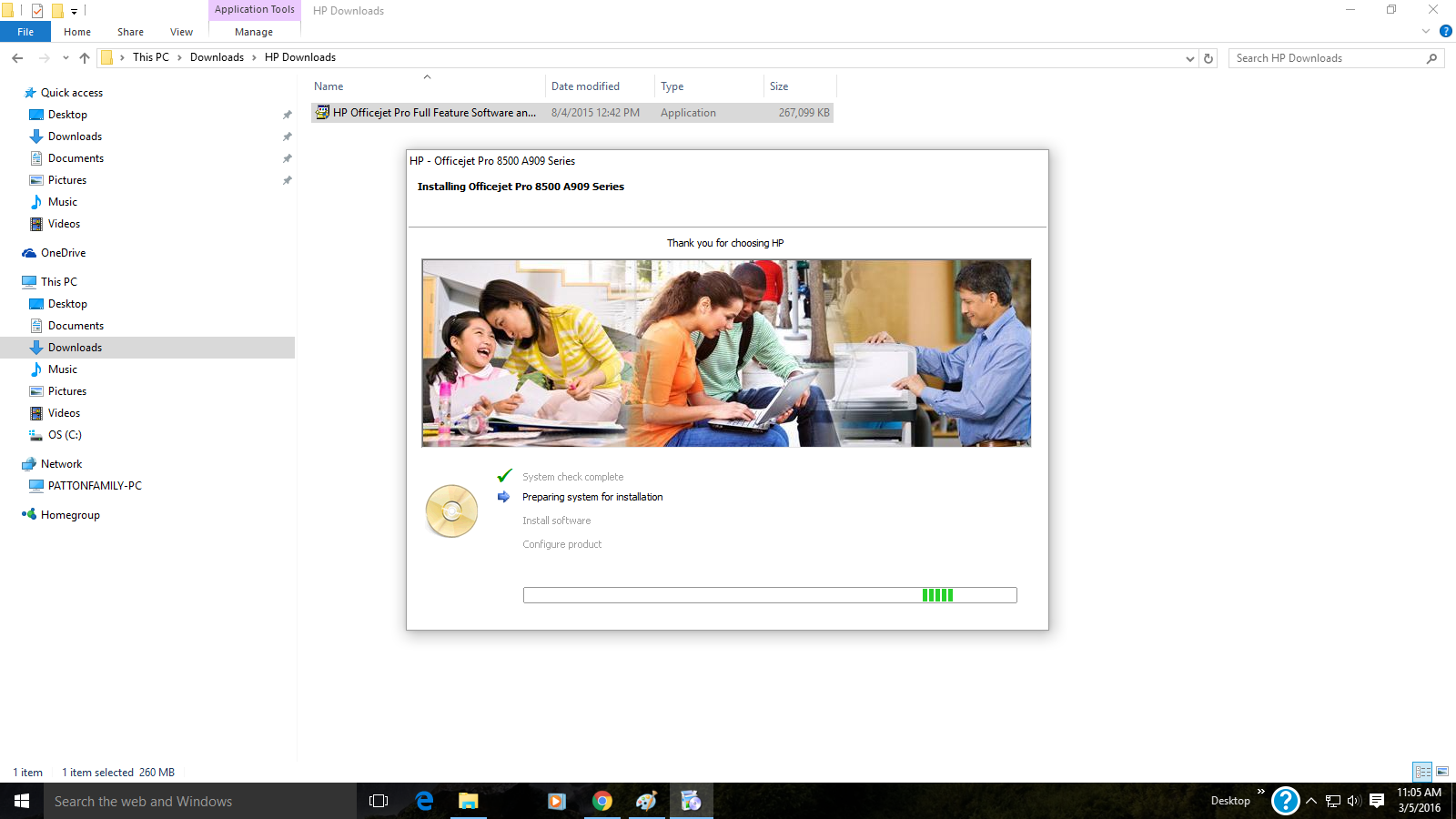The height and width of the screenshot is (819, 1456).
Task: Navigate to This PC in the breadcrumb
Action: pyautogui.click(x=151, y=57)
